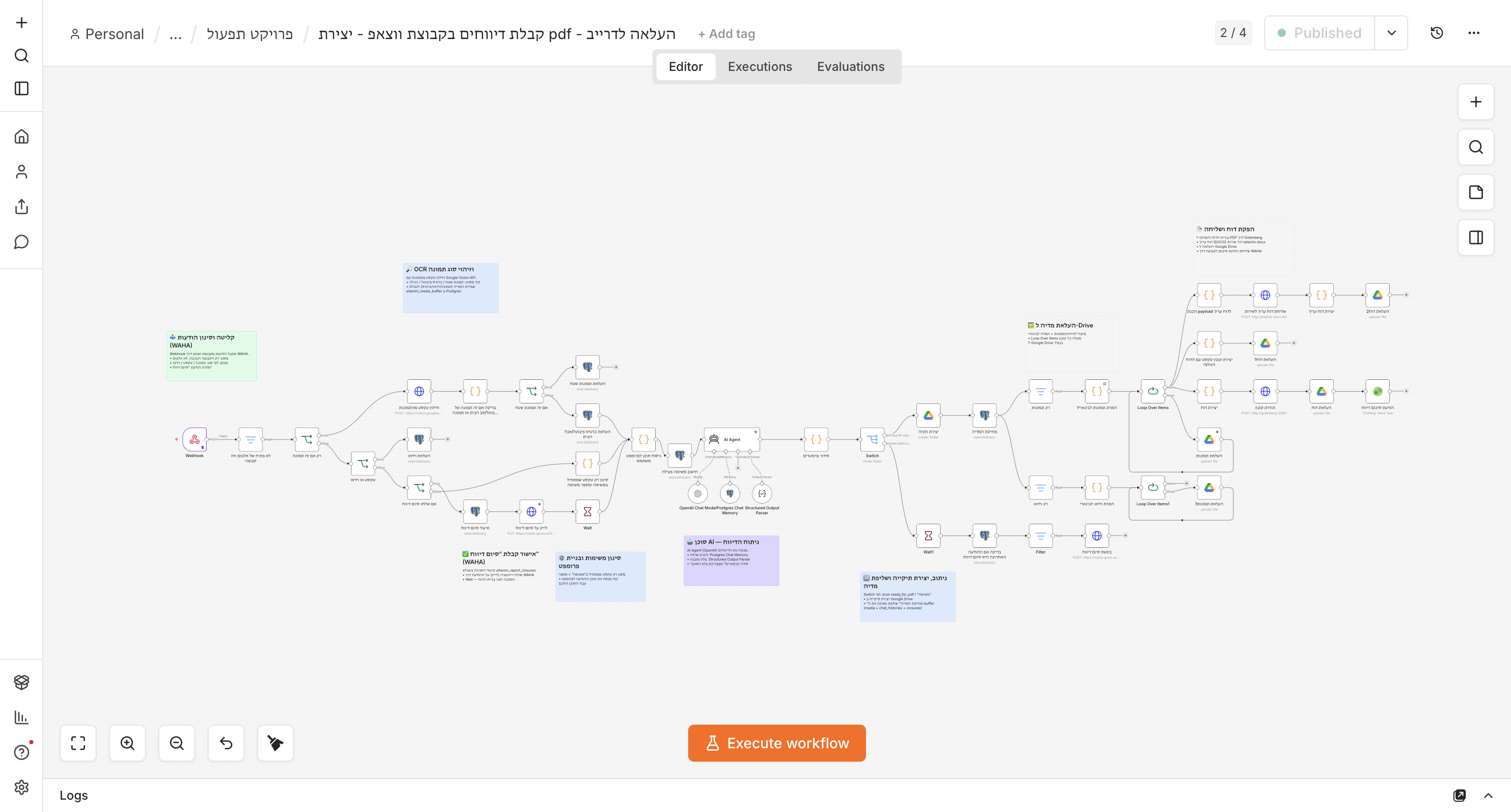Click the Add tag link

coord(726,34)
